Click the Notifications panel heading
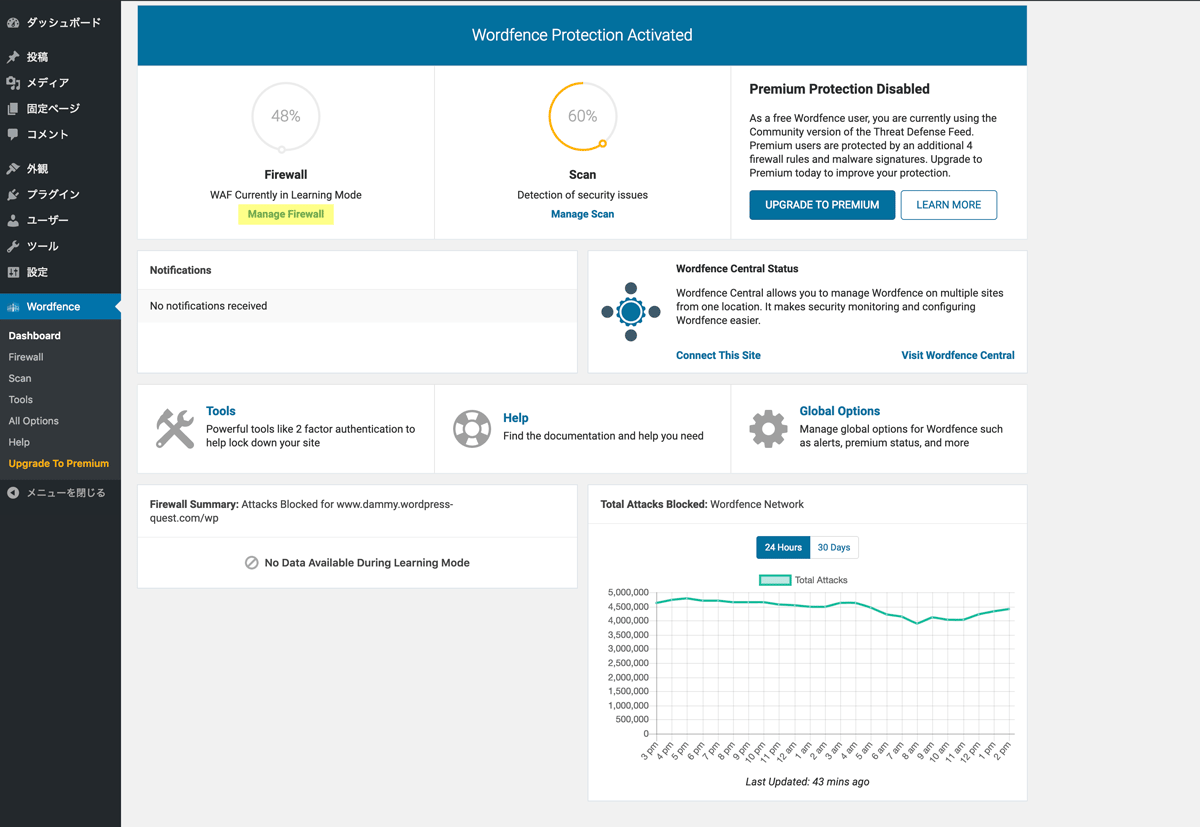The width and height of the screenshot is (1200, 827). pyautogui.click(x=181, y=270)
